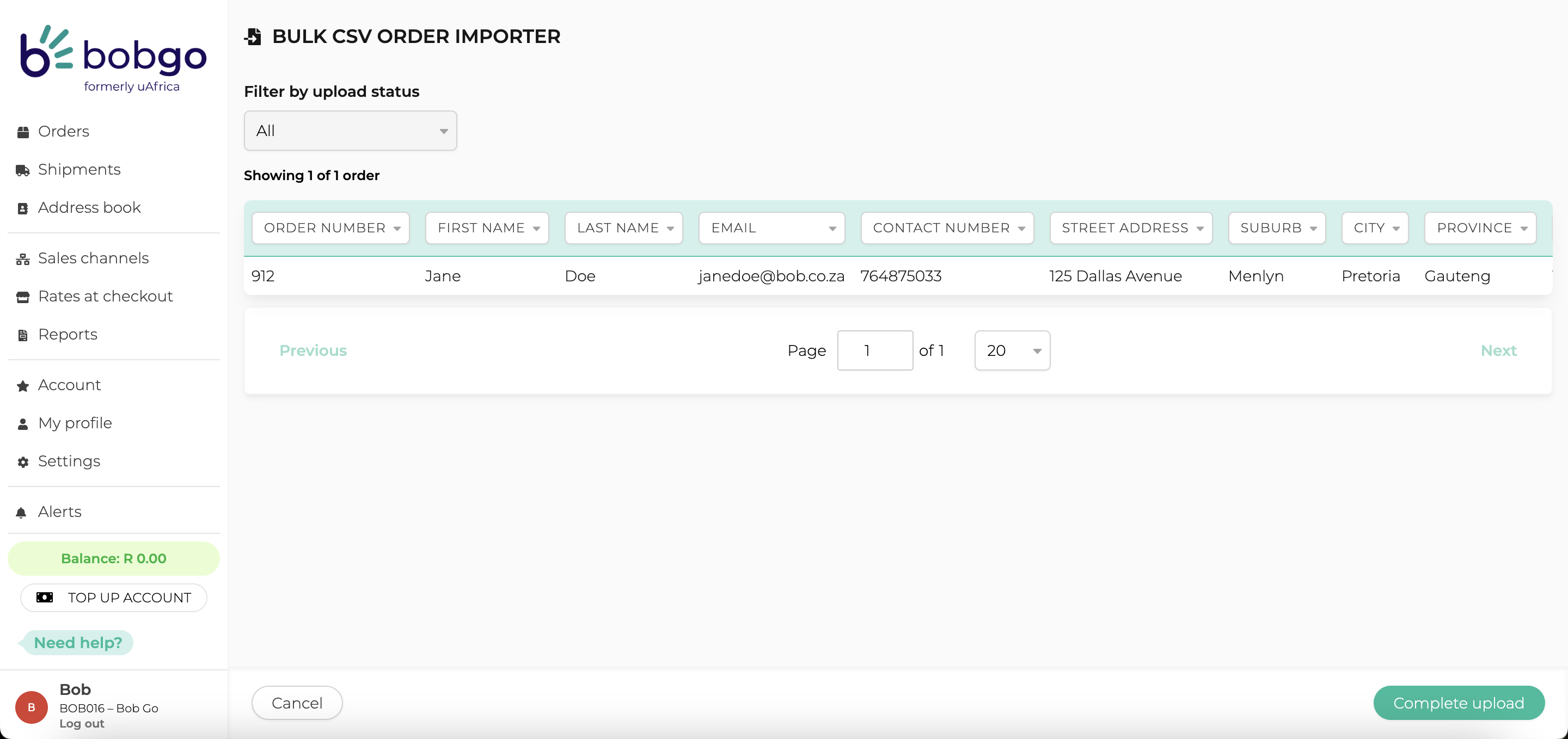Click the Rates at checkout store icon
The width and height of the screenshot is (1568, 739).
pyautogui.click(x=22, y=298)
